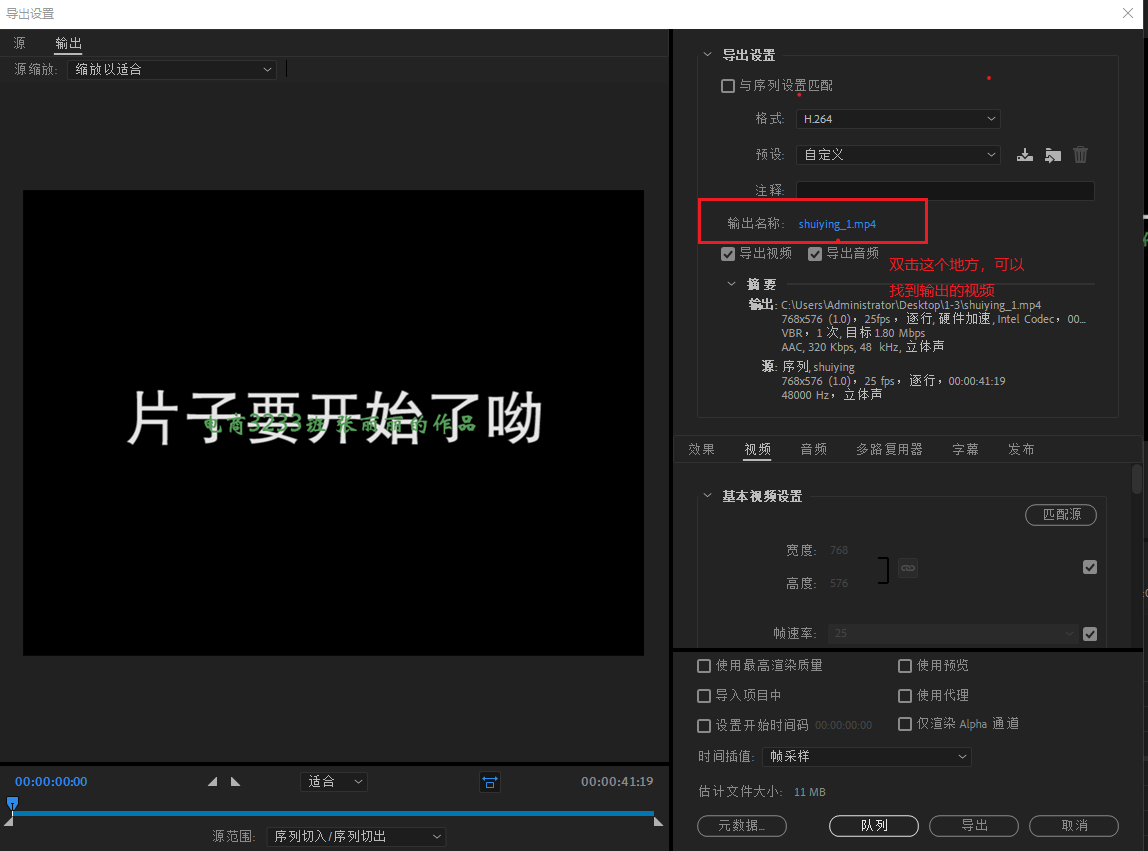
Task: Enable 使用代理 checkbox
Action: pos(905,696)
